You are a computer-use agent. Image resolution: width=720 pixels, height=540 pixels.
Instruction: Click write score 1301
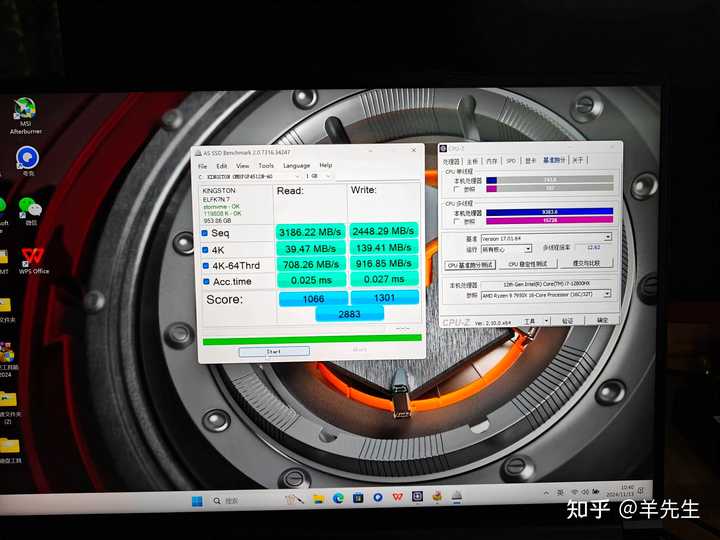coord(384,298)
